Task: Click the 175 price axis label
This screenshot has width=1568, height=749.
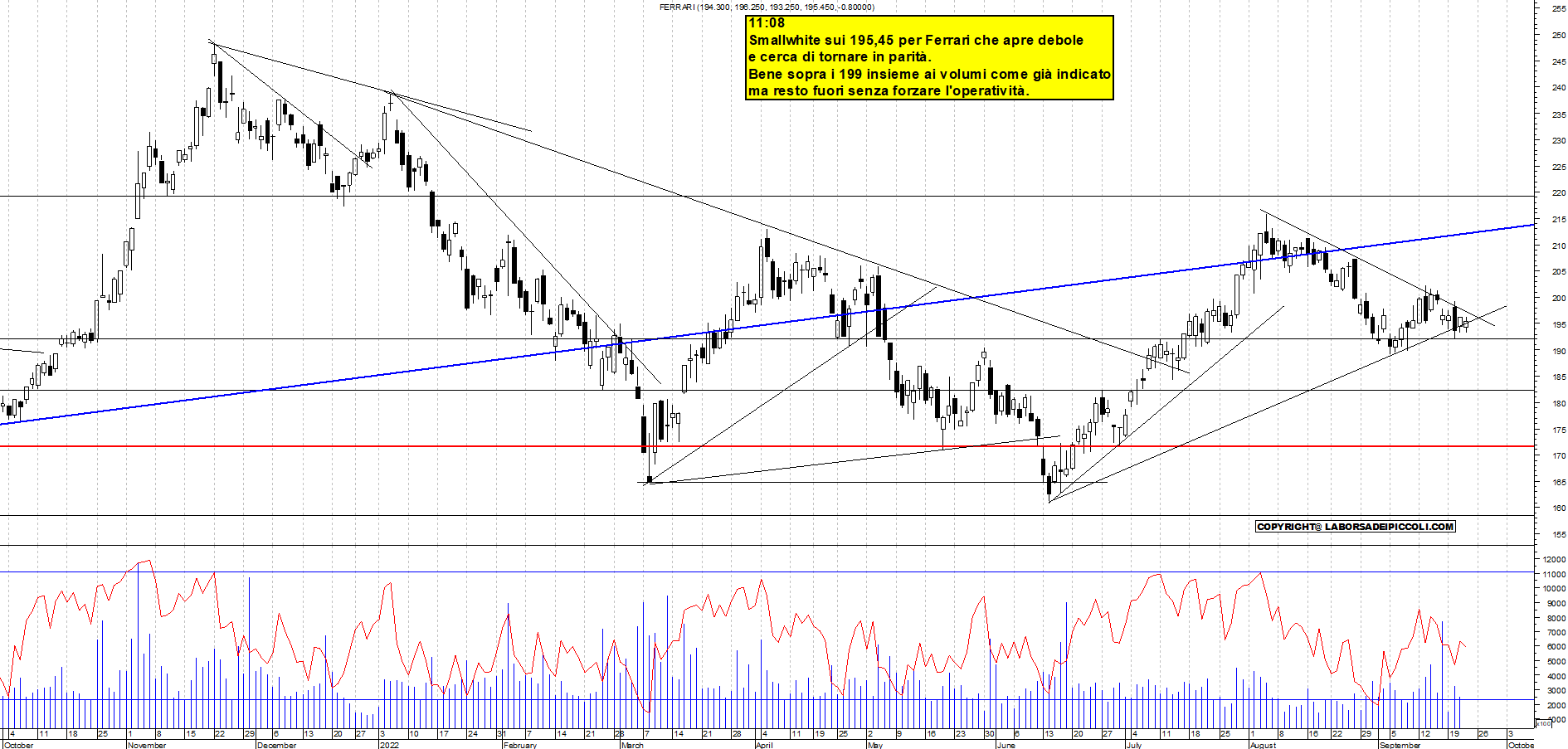Action: coord(1559,430)
